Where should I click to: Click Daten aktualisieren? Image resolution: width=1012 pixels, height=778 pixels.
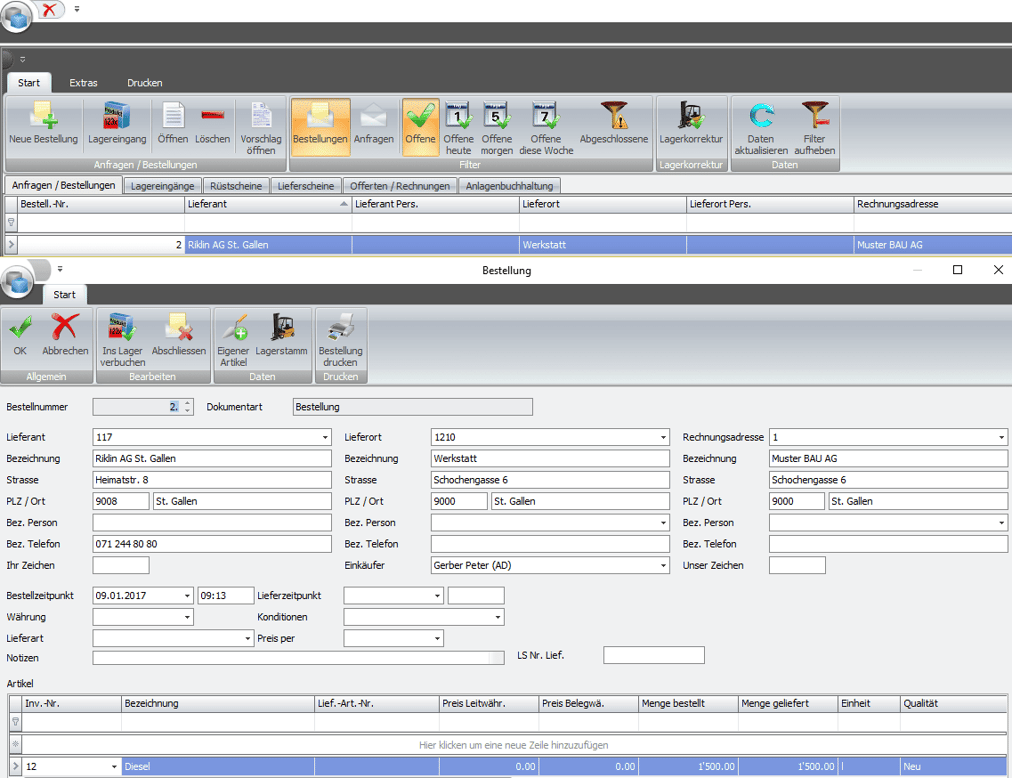tap(761, 127)
